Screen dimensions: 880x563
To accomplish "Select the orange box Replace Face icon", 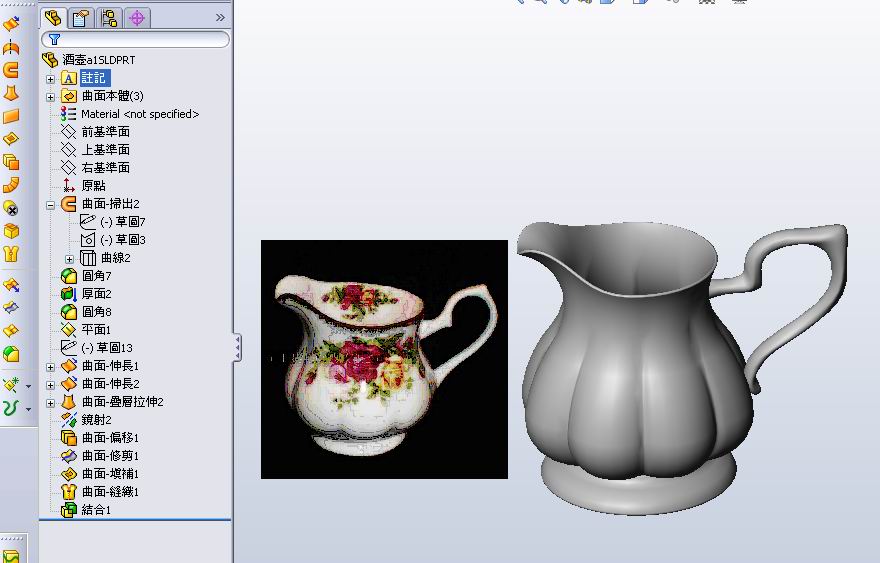I will coord(11,231).
